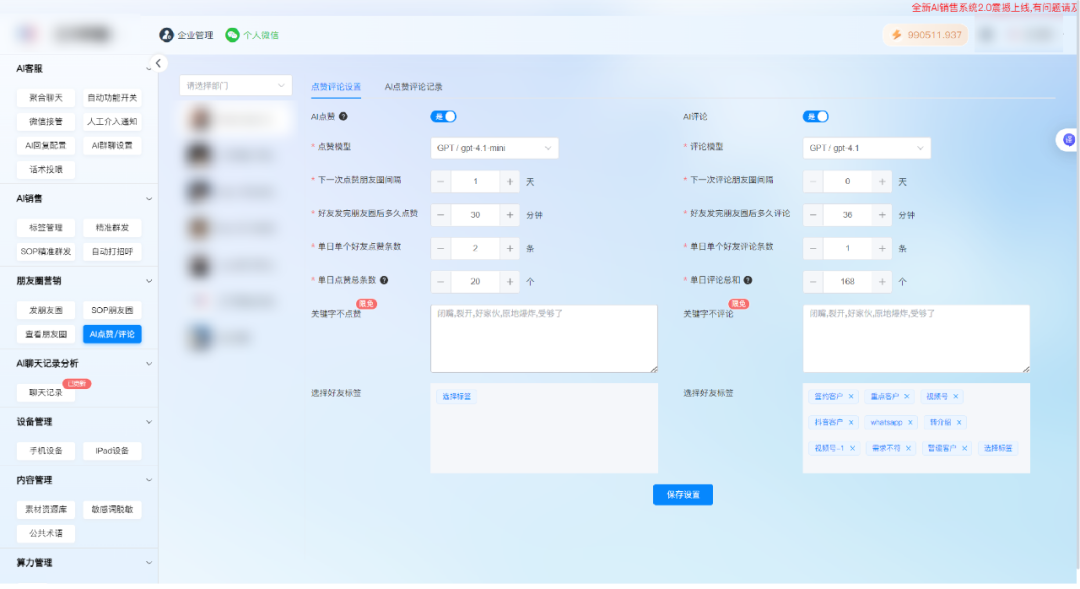Viewport: 1080px width, 589px height.
Task: Remove the 签约客户 tag
Action: pos(851,397)
